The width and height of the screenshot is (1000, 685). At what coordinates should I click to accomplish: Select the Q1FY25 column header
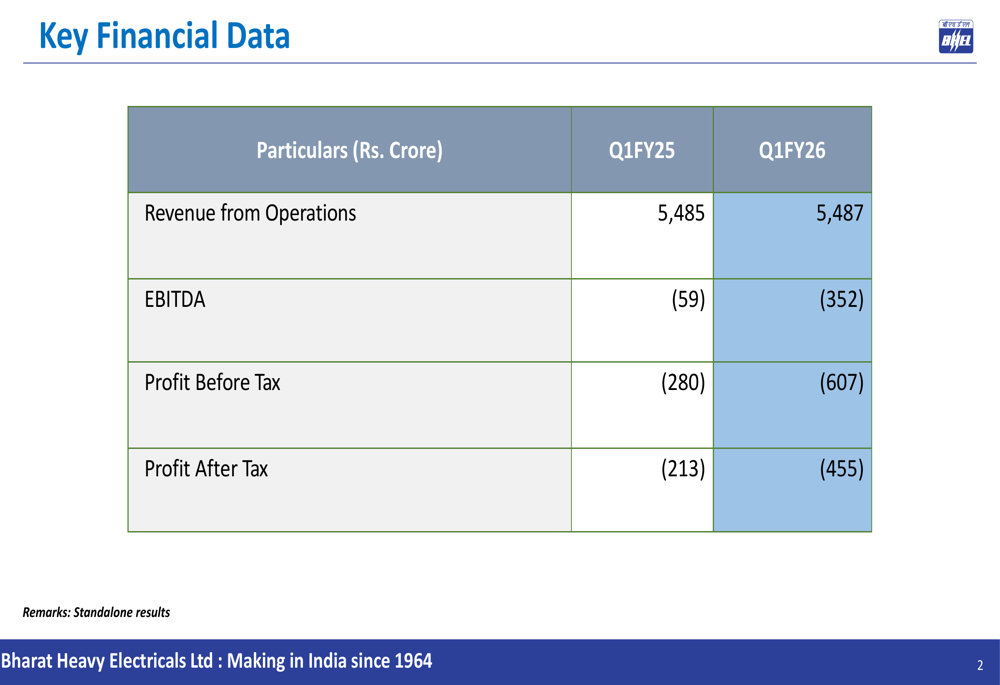click(642, 151)
